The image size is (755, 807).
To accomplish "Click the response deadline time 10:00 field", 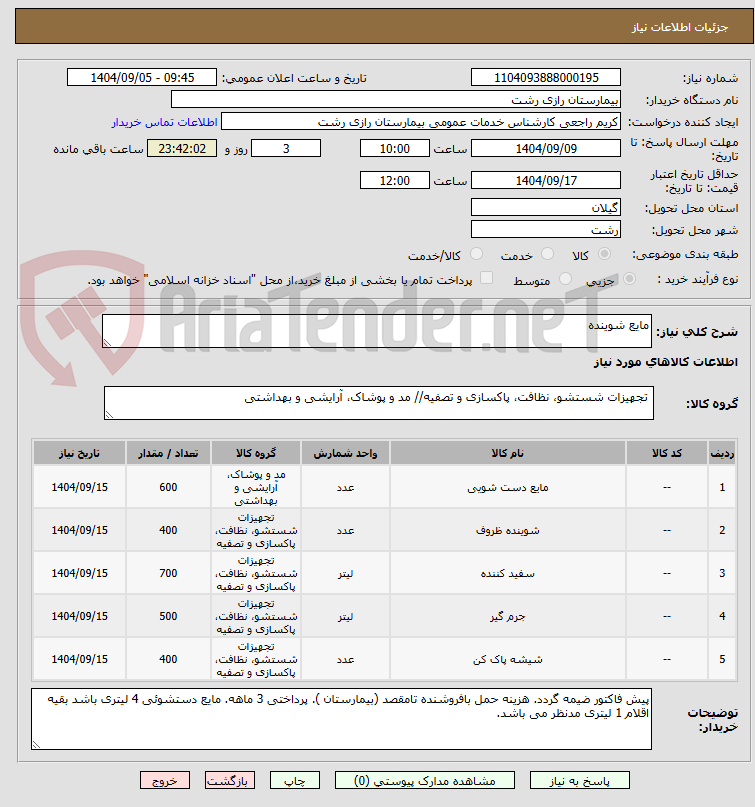I will (x=395, y=149).
